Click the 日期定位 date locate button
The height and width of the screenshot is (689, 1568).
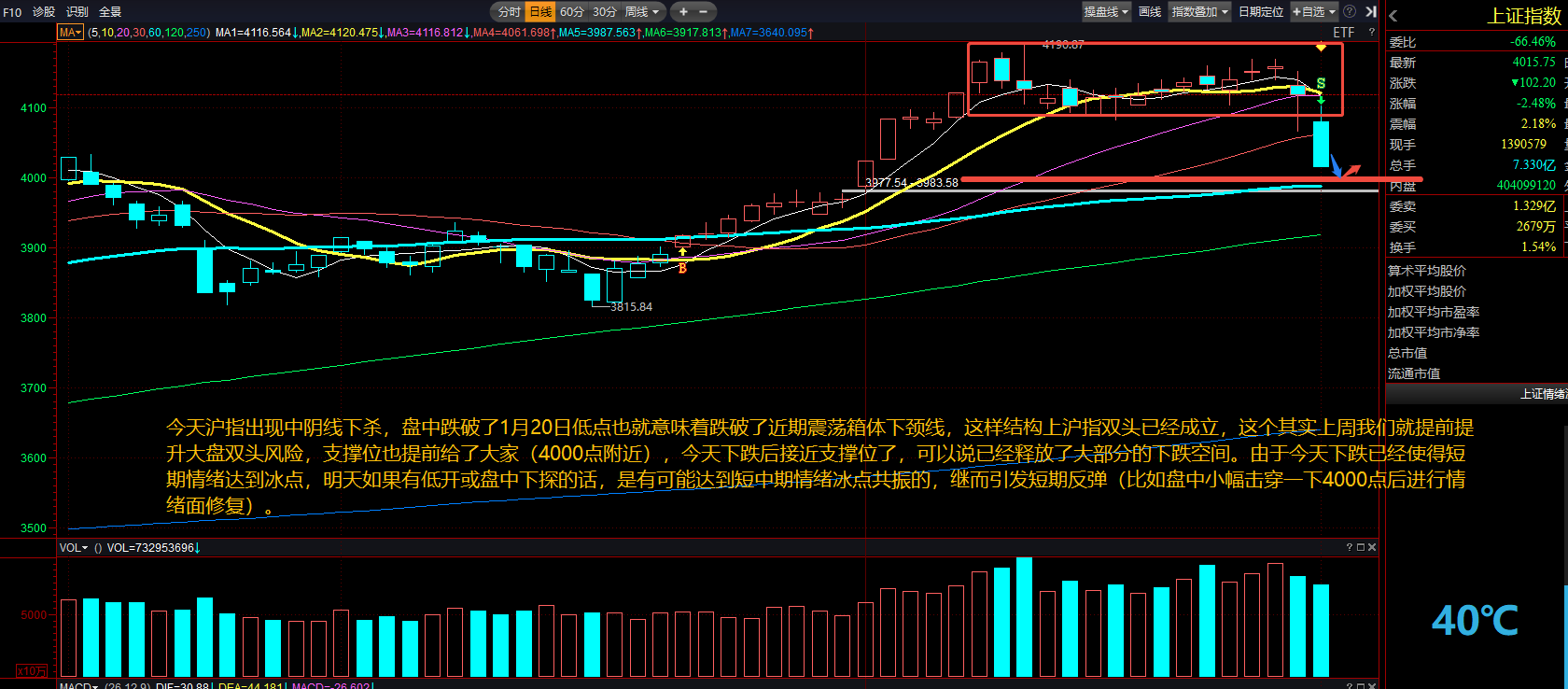[x=1261, y=12]
